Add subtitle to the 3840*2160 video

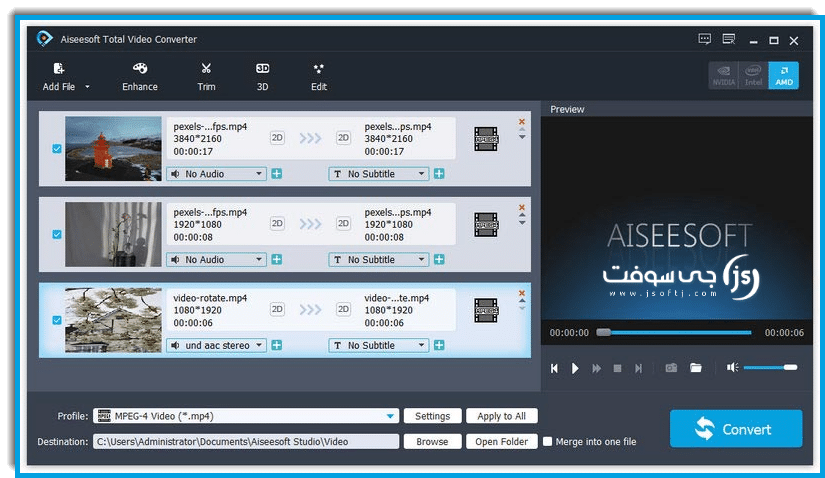click(x=439, y=174)
